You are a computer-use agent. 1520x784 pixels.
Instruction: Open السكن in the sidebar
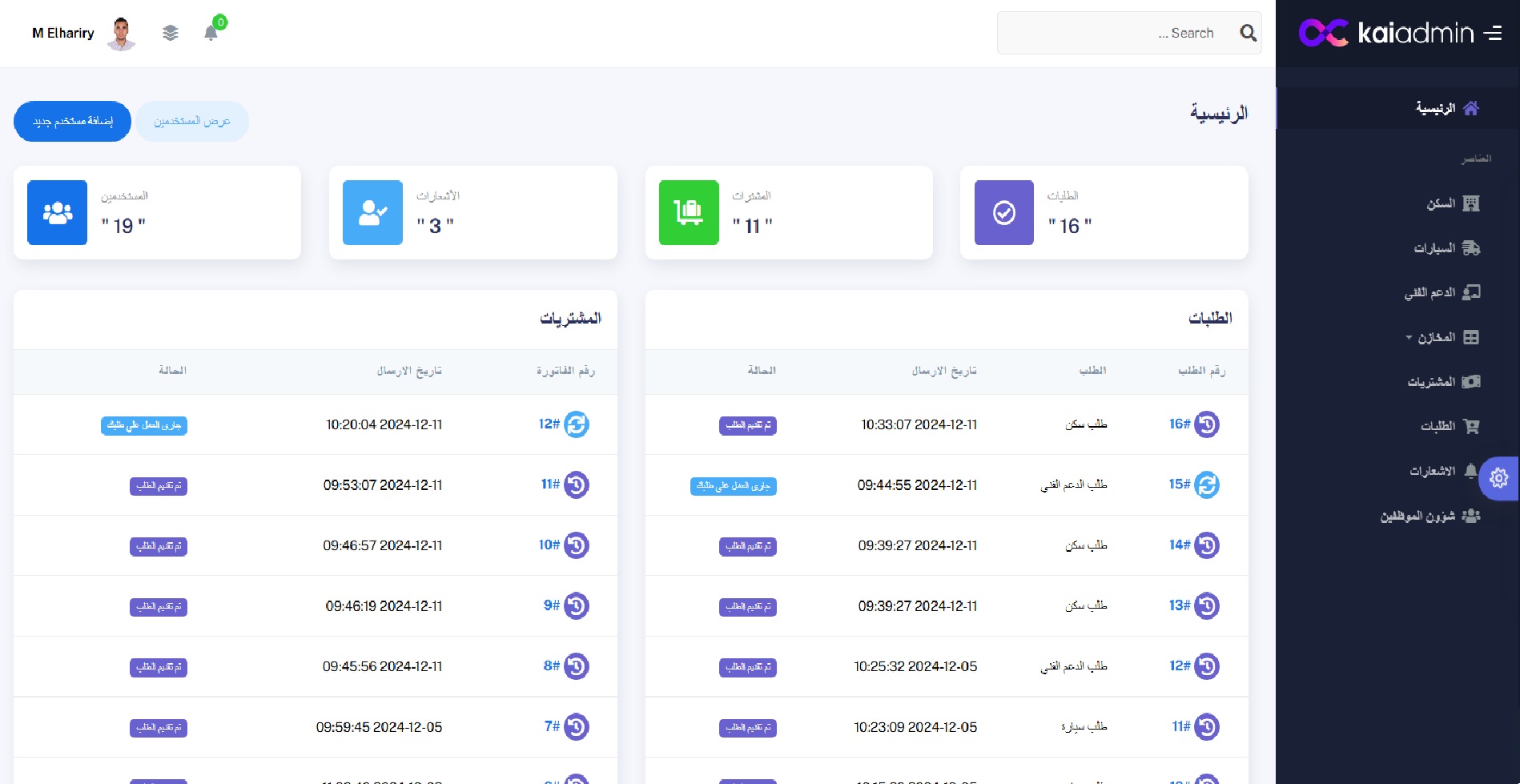[x=1451, y=203]
